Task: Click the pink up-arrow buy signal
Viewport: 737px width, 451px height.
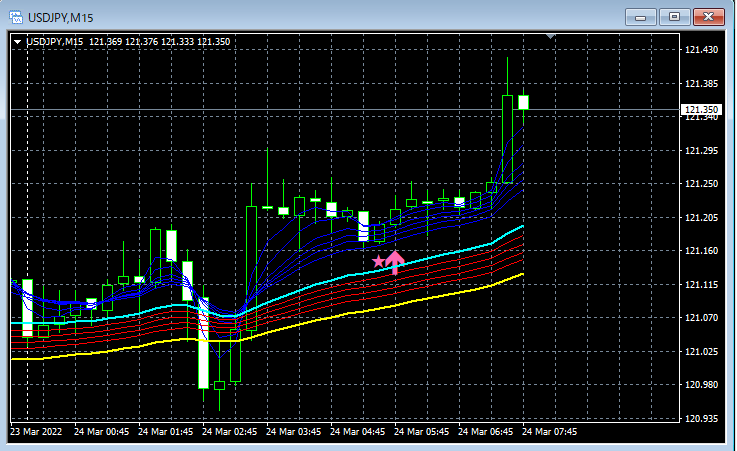Action: [x=395, y=262]
